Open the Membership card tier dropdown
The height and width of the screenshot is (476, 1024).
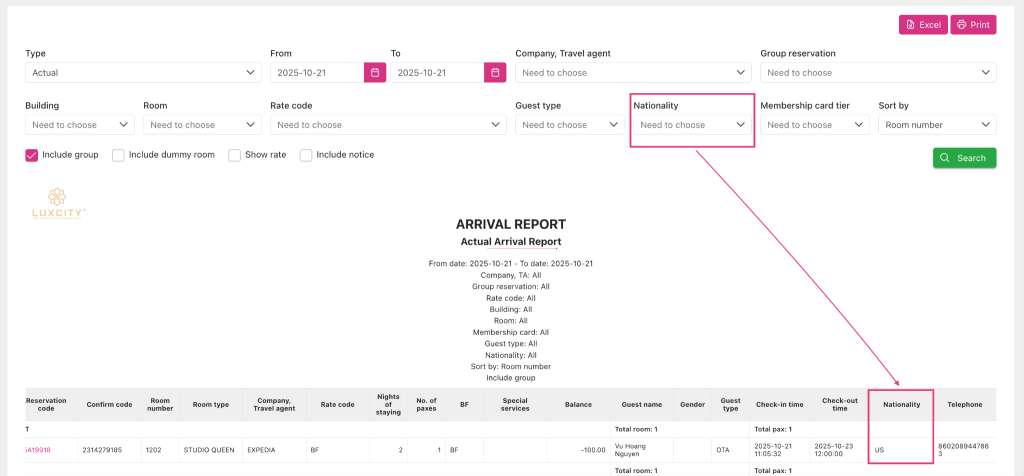(813, 125)
